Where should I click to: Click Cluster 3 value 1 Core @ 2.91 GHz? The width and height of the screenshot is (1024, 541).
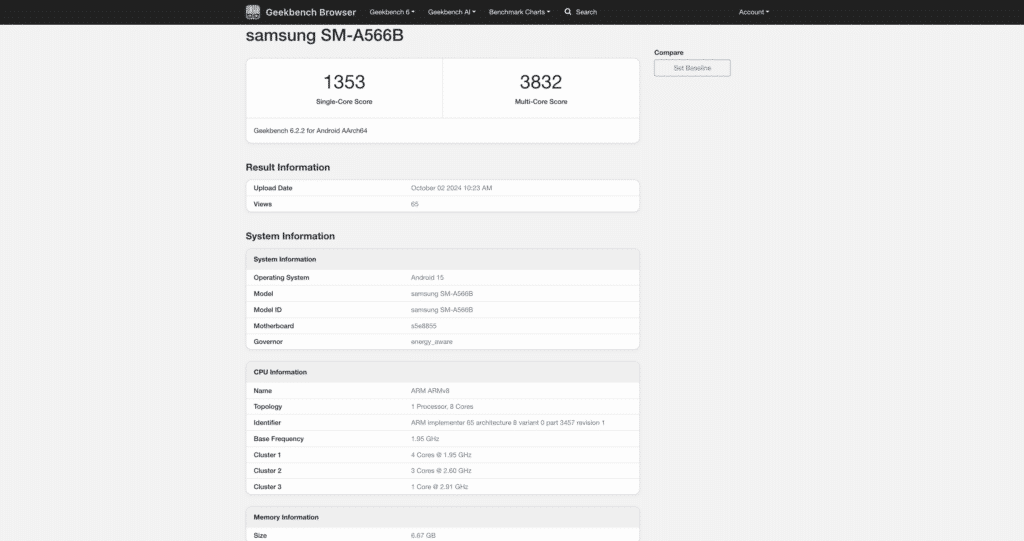click(440, 487)
